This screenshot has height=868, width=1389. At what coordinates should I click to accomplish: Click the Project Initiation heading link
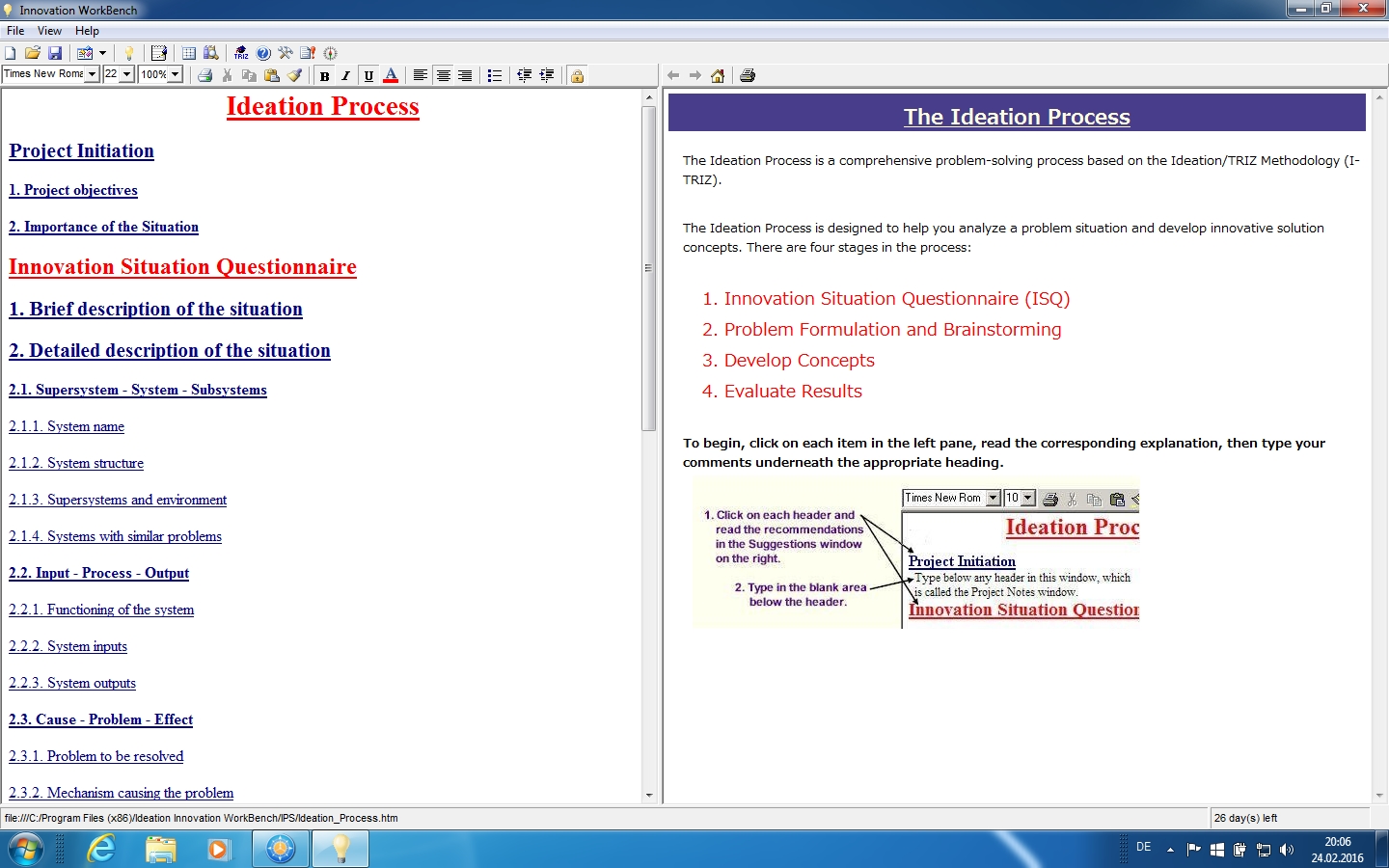81,150
